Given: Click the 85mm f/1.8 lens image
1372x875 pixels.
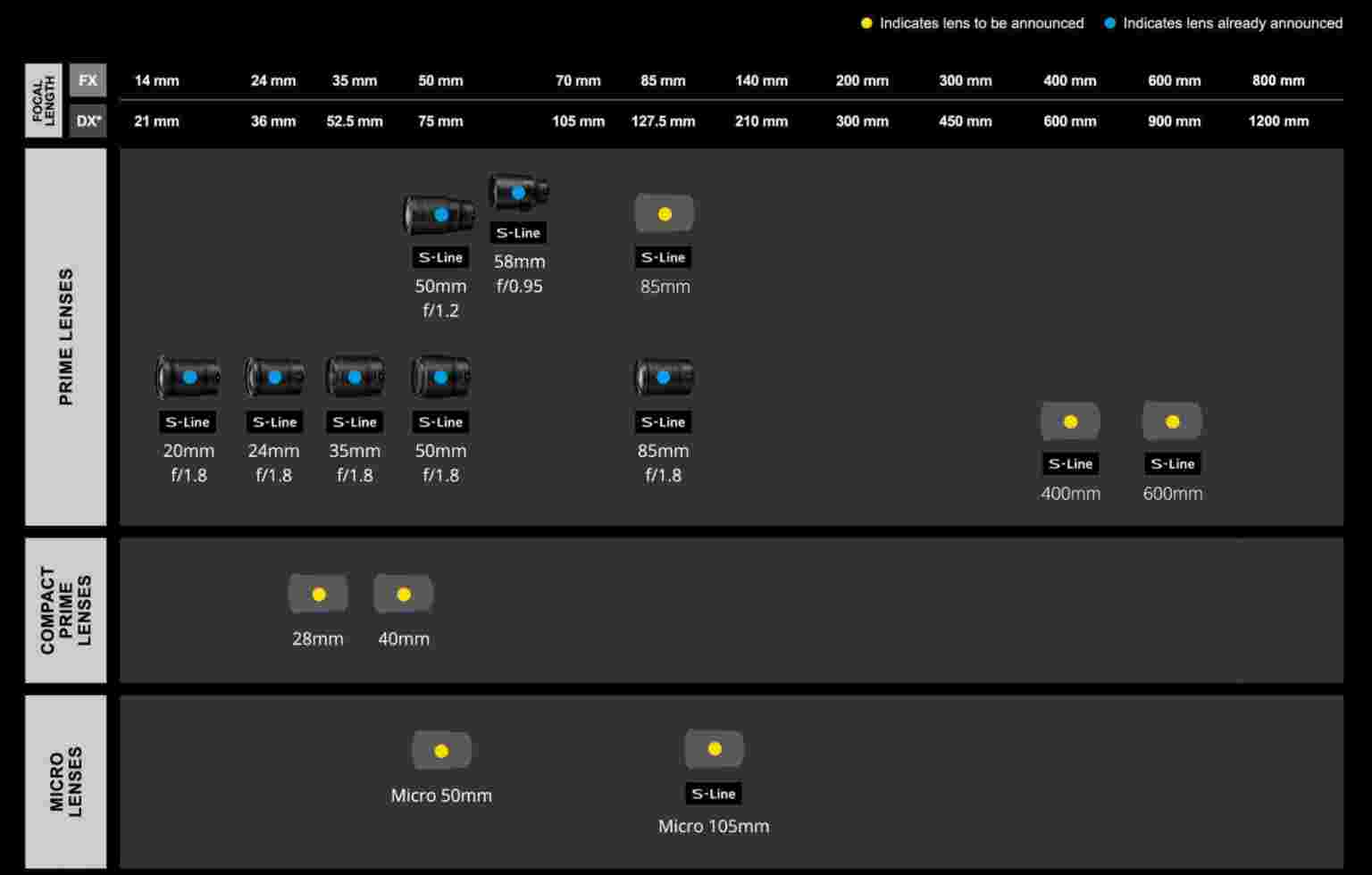Looking at the screenshot, I should (663, 377).
